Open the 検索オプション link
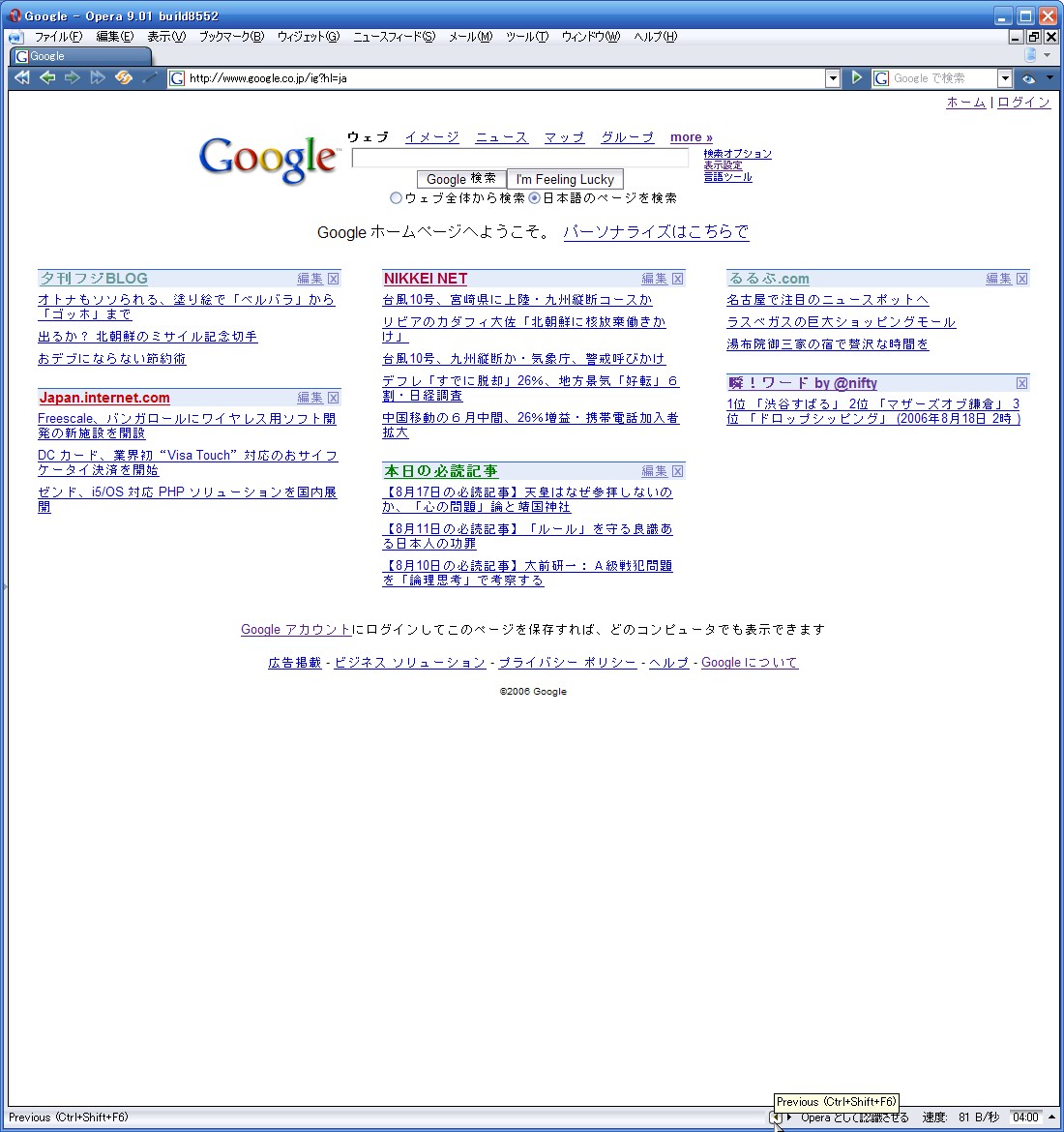1064x1132 pixels. 738,154
